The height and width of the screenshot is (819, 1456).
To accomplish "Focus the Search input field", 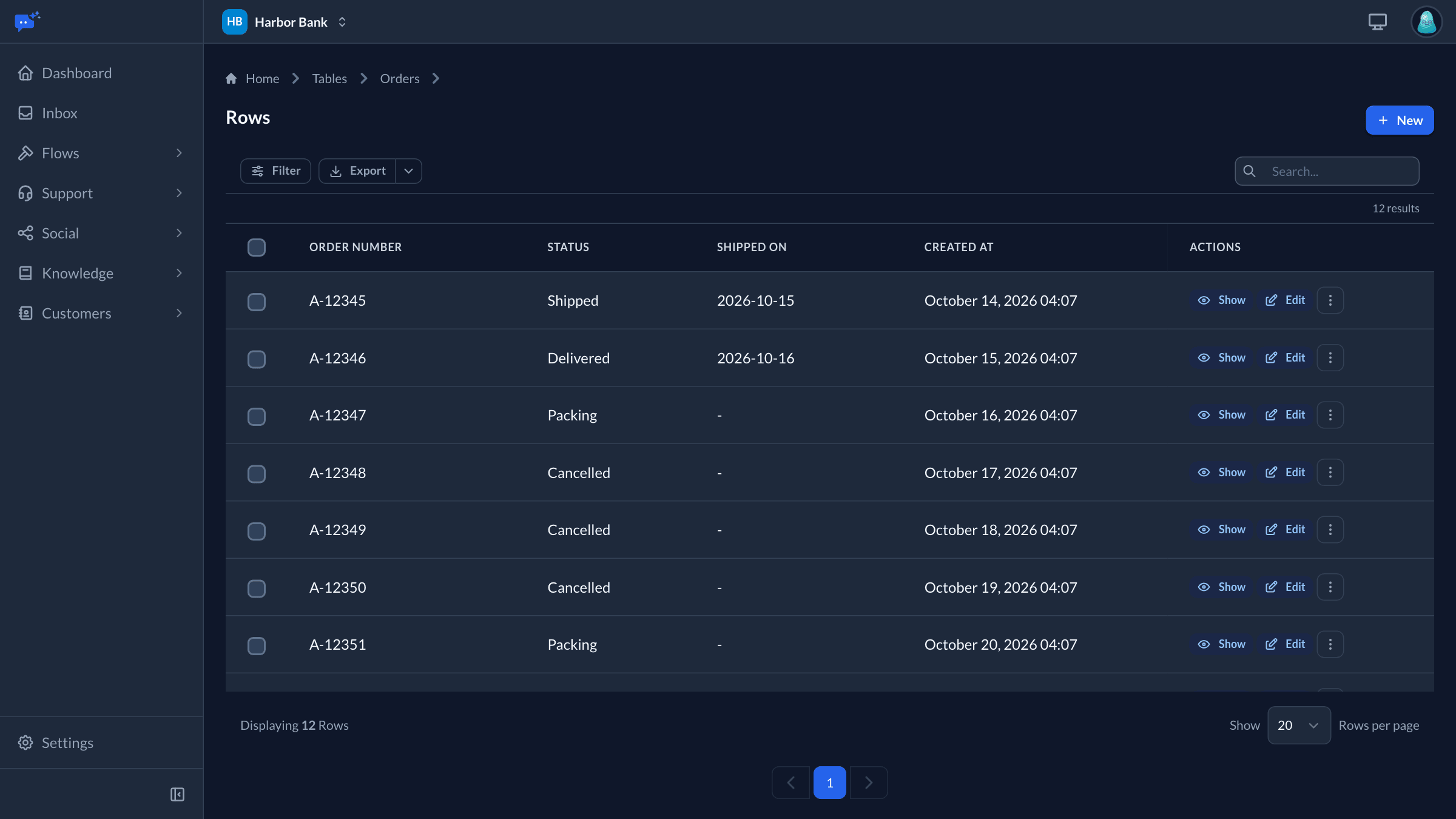I will (1327, 171).
